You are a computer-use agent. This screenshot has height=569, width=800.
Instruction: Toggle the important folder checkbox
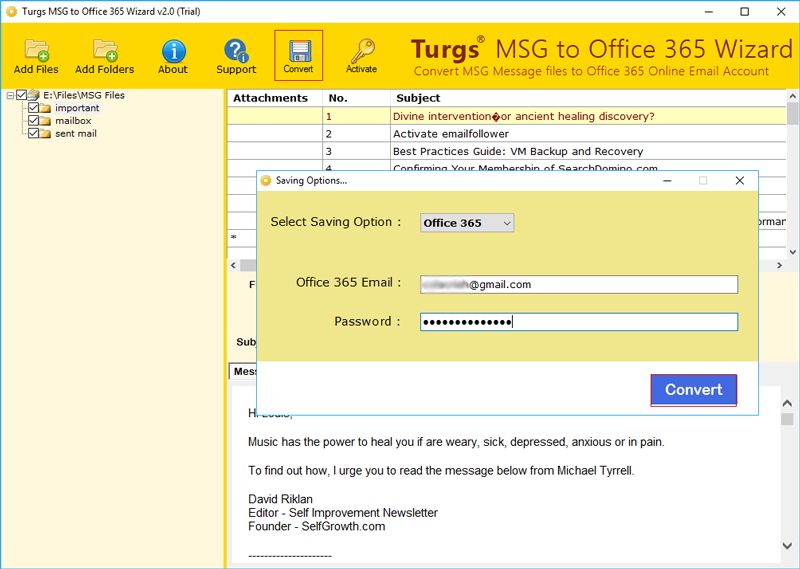[33, 108]
